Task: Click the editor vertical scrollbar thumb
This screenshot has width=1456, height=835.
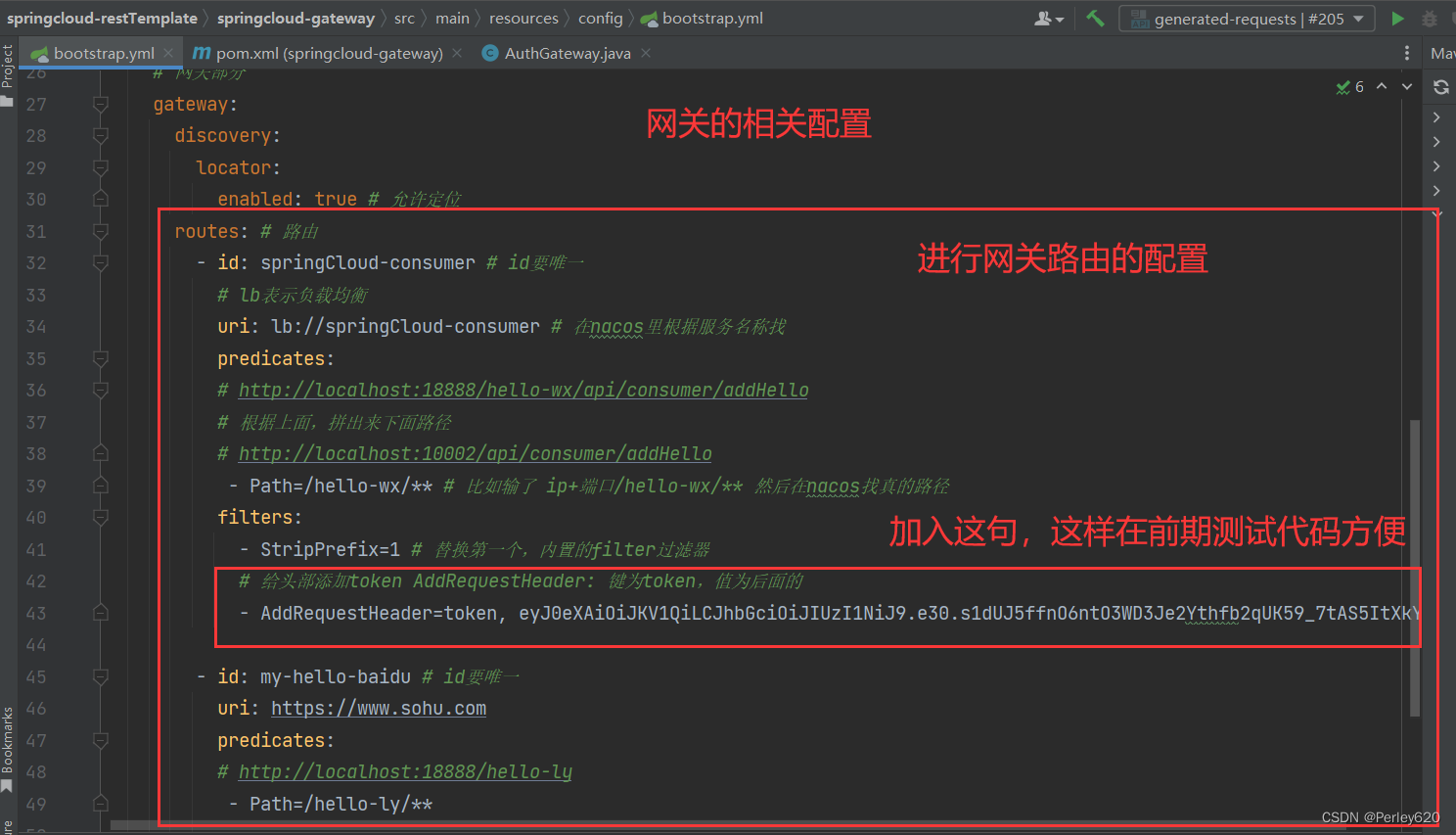Action: click(1415, 568)
